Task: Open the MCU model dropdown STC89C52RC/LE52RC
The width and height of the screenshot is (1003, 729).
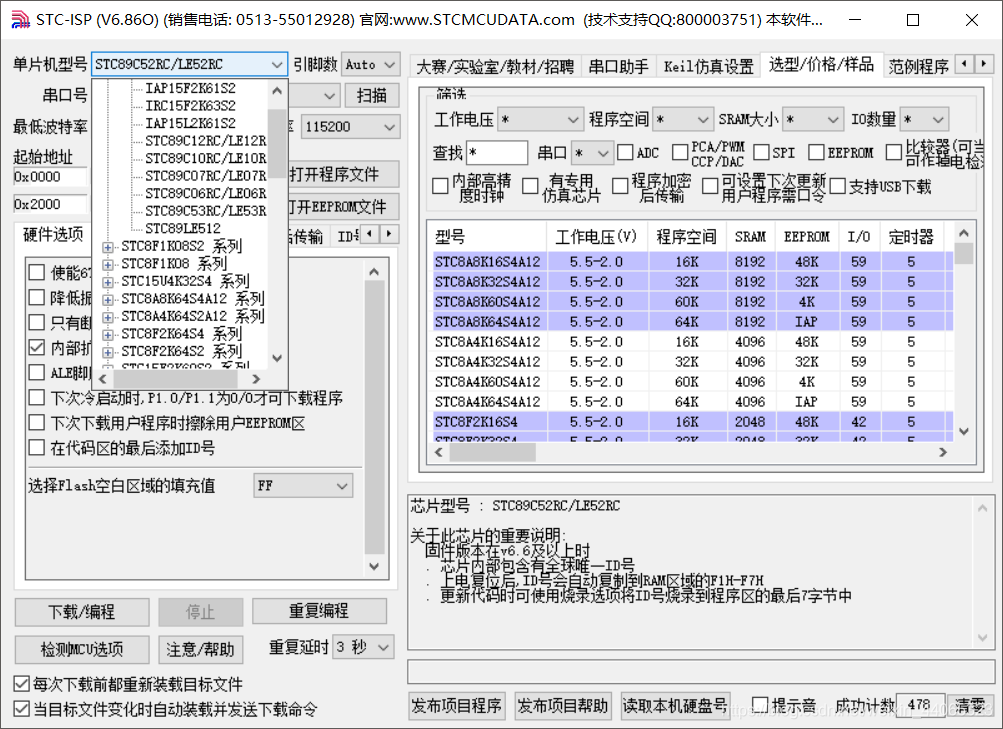Action: coord(189,65)
